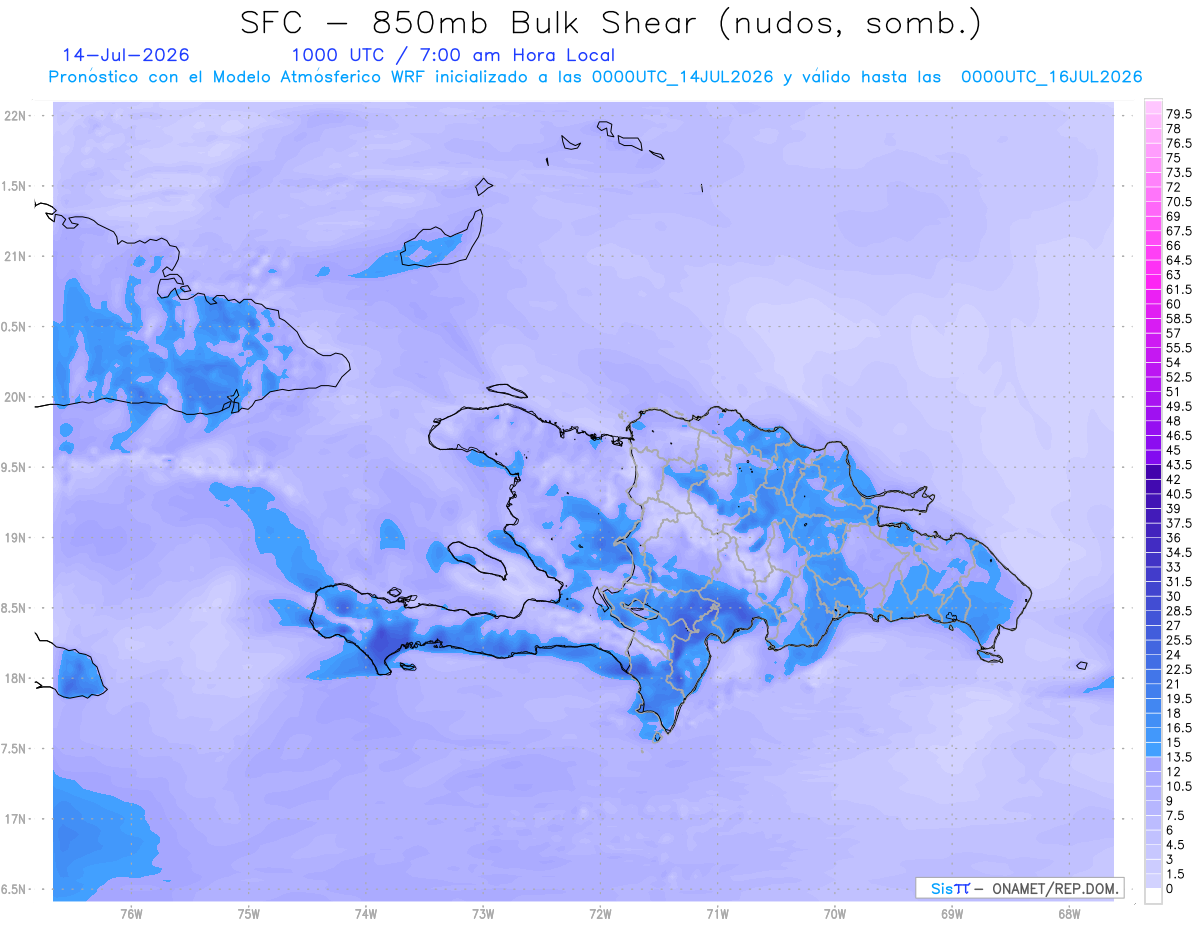Click the "71W" longitude label
The height and width of the screenshot is (927, 1200).
[717, 914]
